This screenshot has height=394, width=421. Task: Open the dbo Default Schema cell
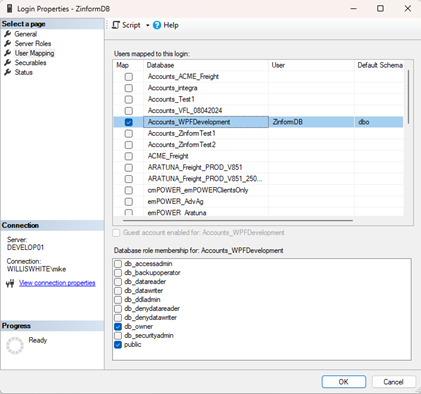click(379, 122)
